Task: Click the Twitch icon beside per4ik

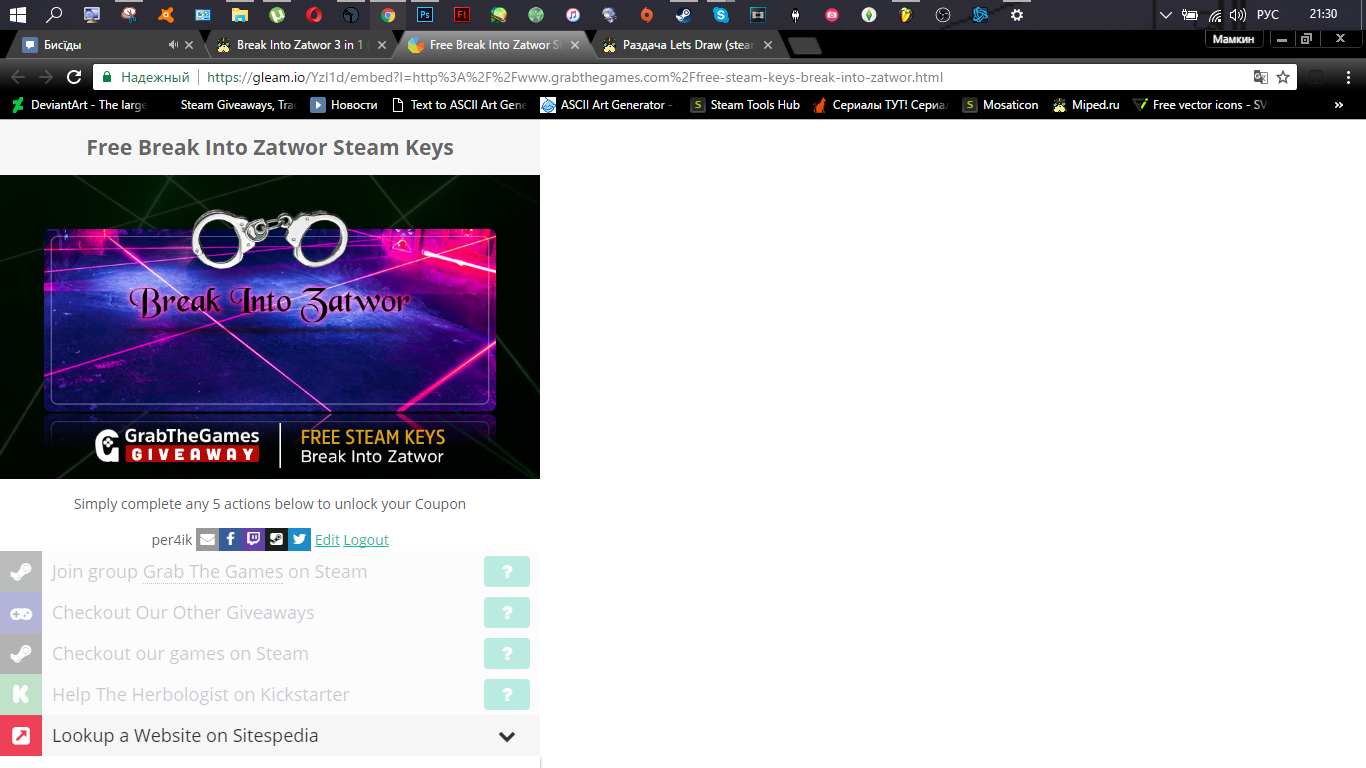Action: click(253, 539)
